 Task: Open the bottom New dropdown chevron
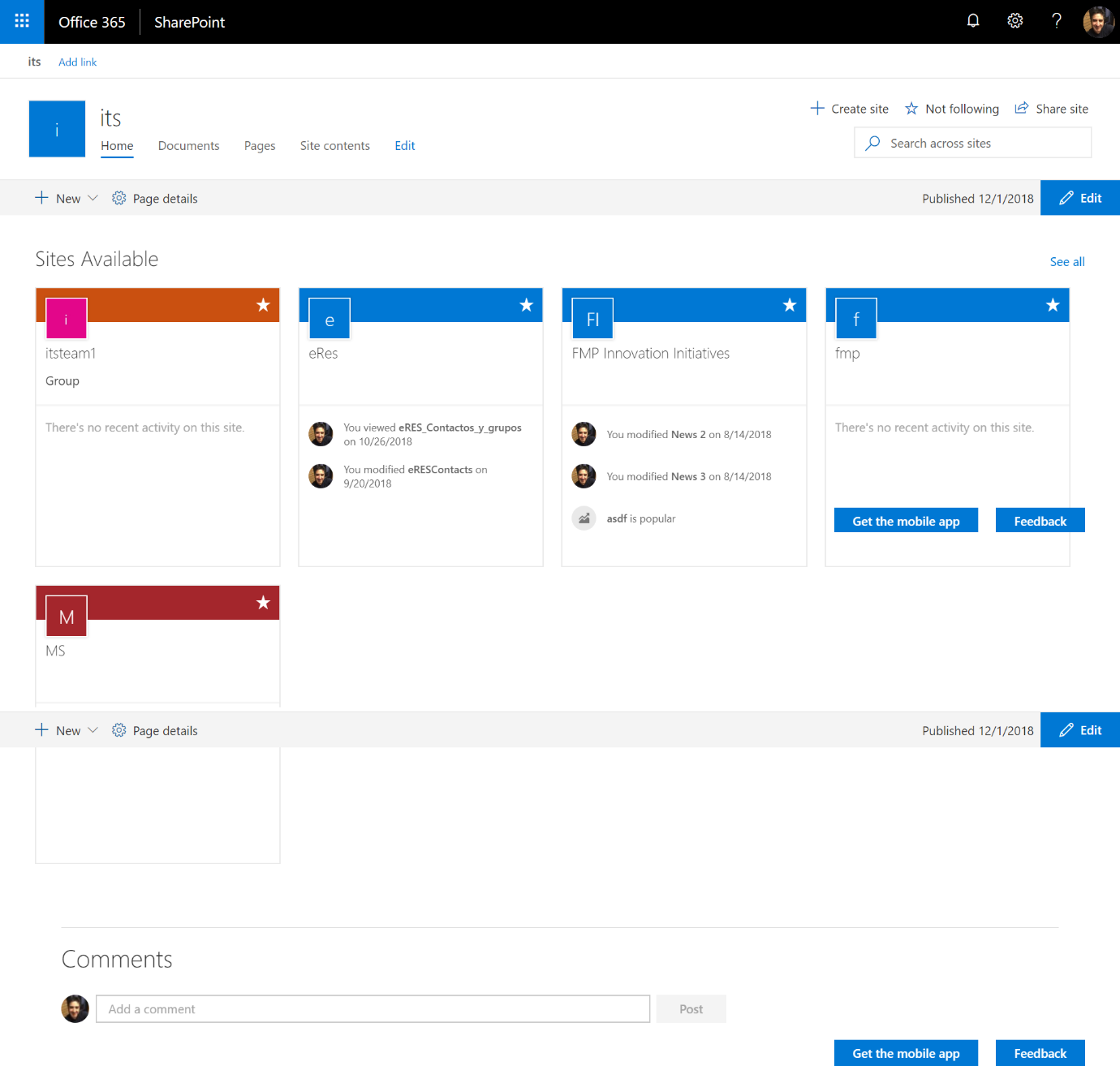click(x=93, y=730)
